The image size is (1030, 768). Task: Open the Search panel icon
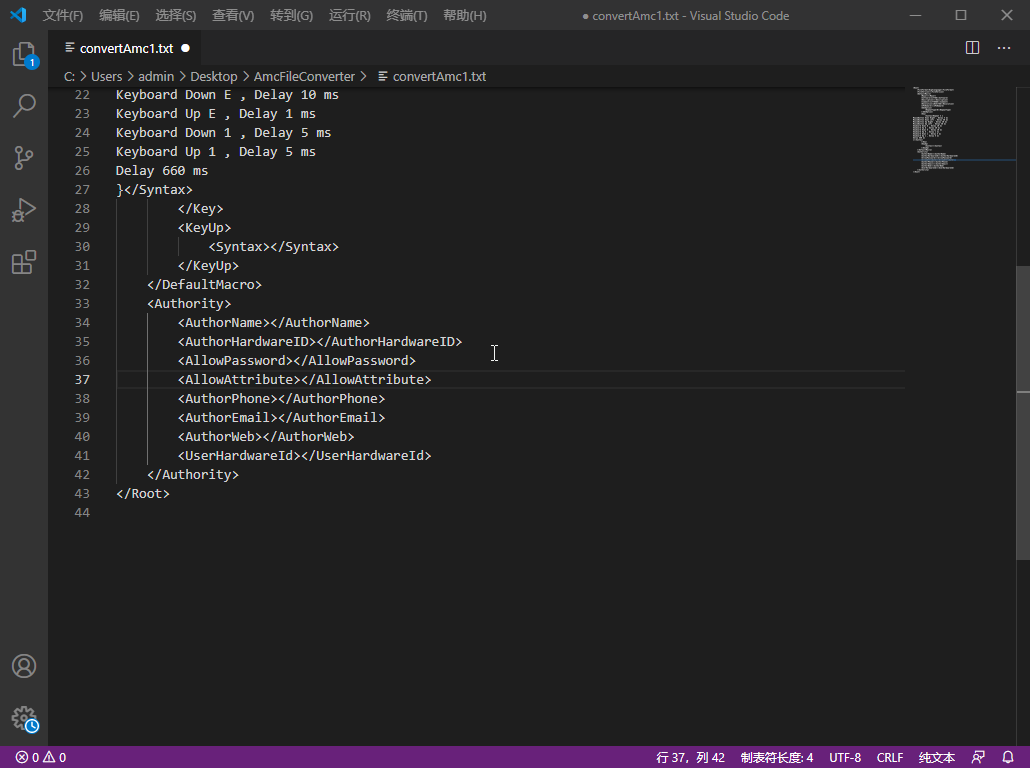pyautogui.click(x=24, y=106)
